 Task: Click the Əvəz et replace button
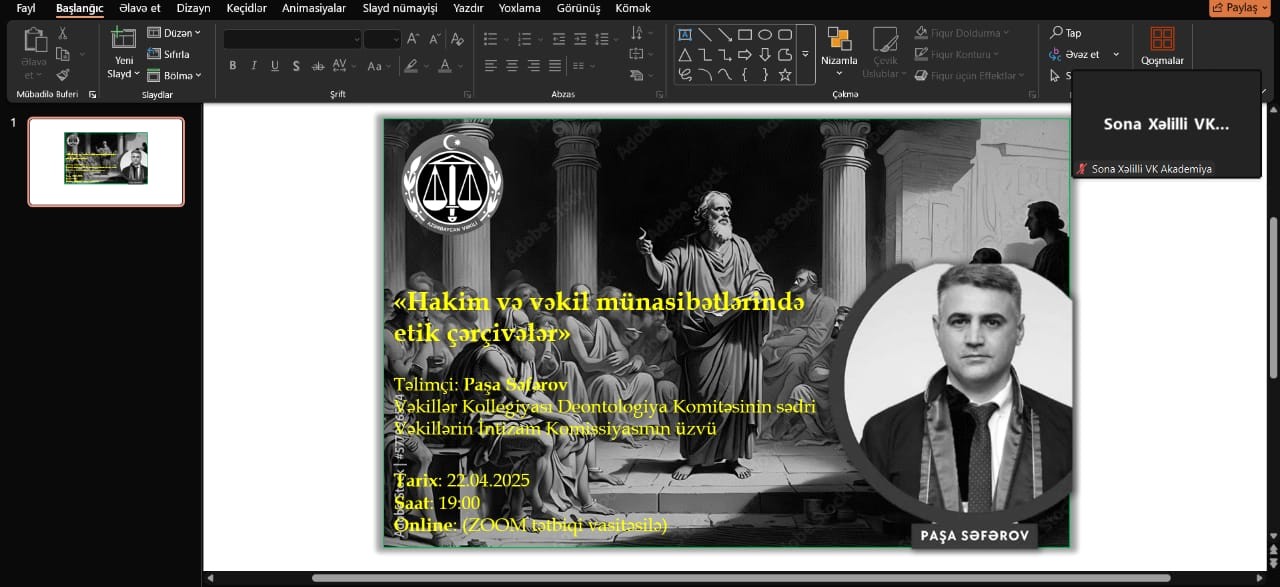click(1075, 55)
